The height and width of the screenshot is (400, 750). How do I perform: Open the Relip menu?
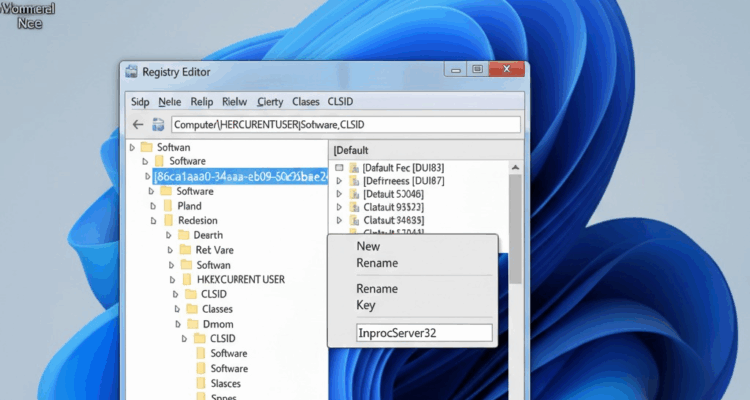tap(201, 101)
